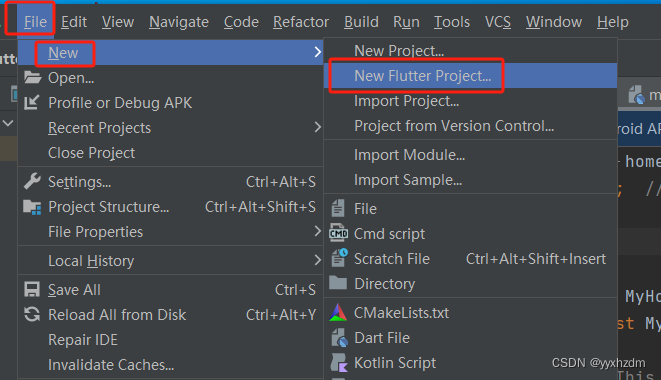Click the Profile or Debug APK icon
The image size is (661, 380).
[32, 102]
